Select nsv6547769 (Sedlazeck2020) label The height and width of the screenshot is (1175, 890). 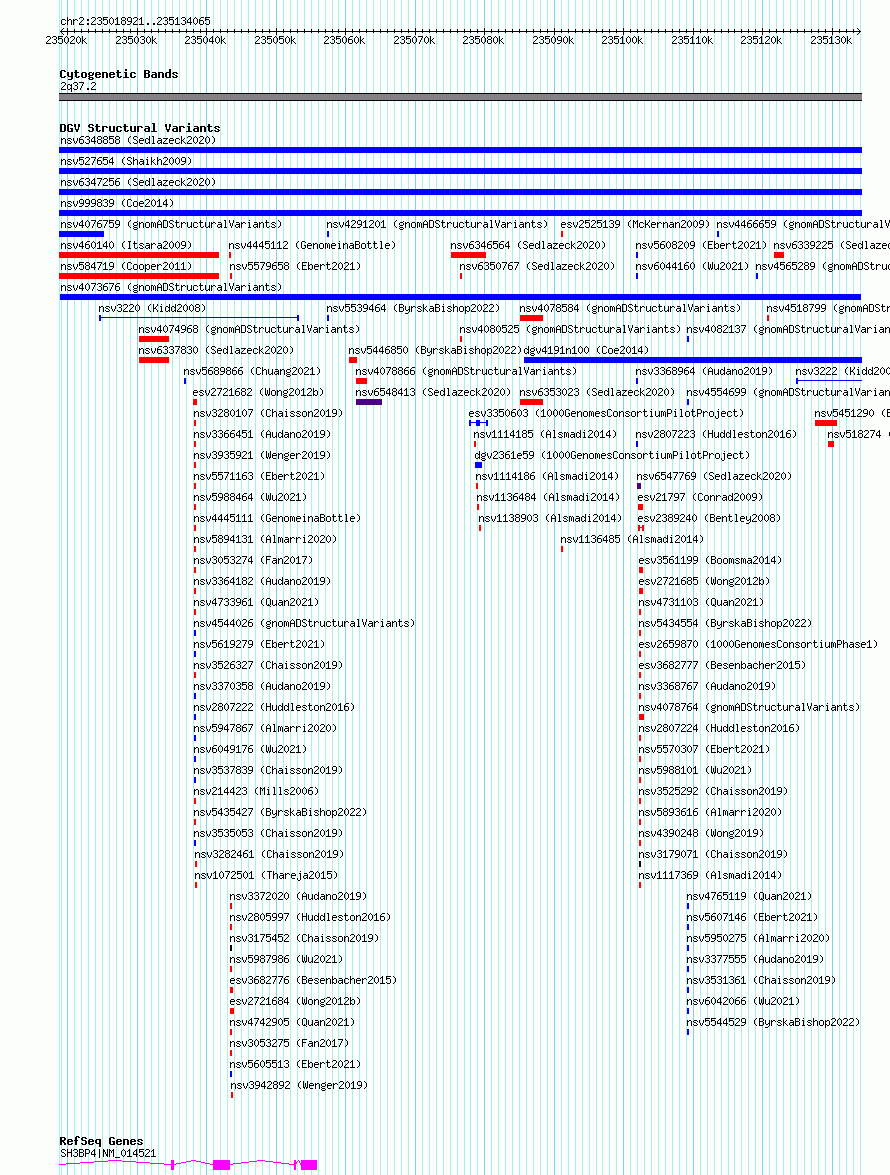tap(714, 476)
